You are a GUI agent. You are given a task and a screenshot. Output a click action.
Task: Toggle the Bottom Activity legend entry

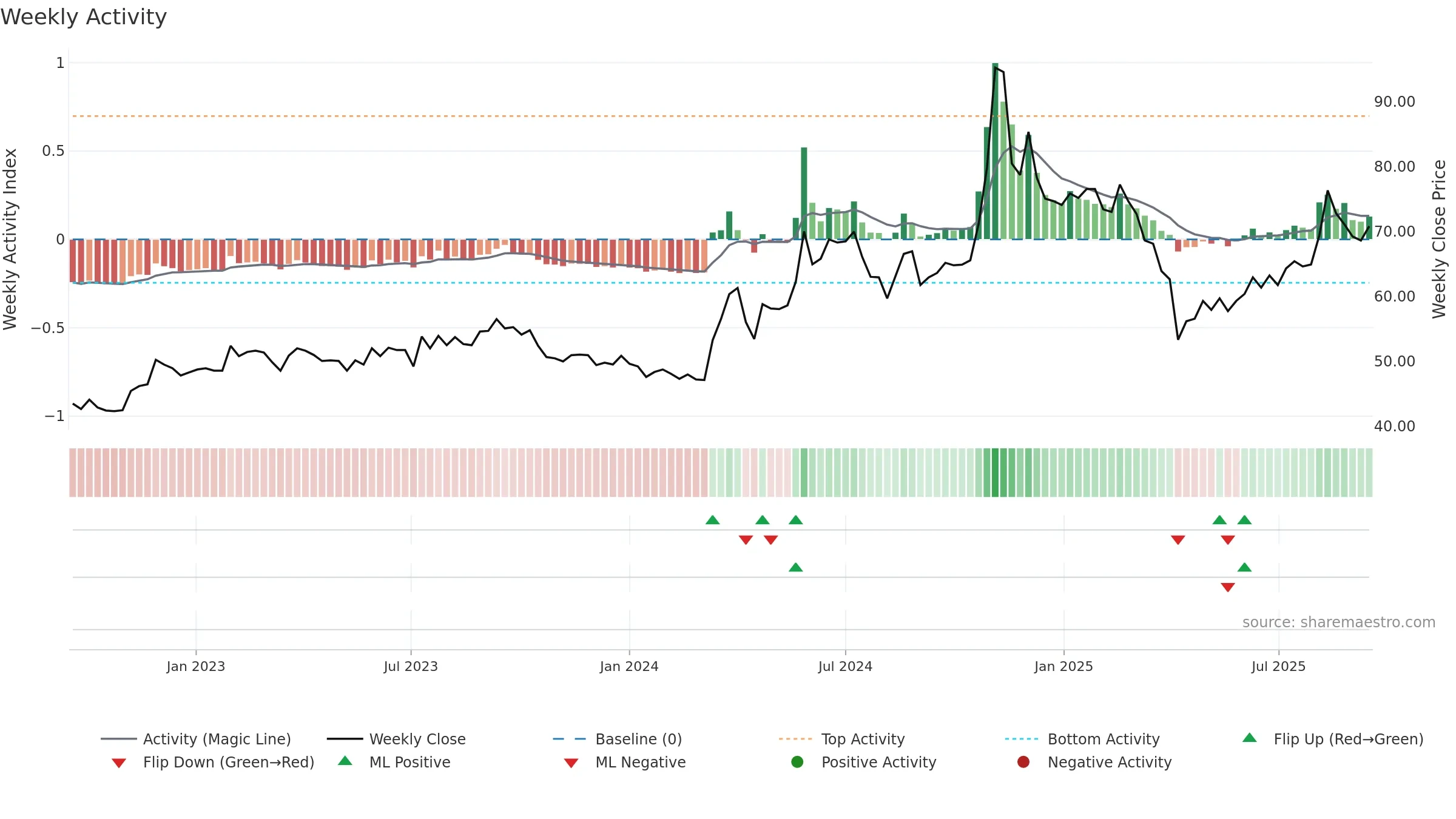(x=1082, y=739)
